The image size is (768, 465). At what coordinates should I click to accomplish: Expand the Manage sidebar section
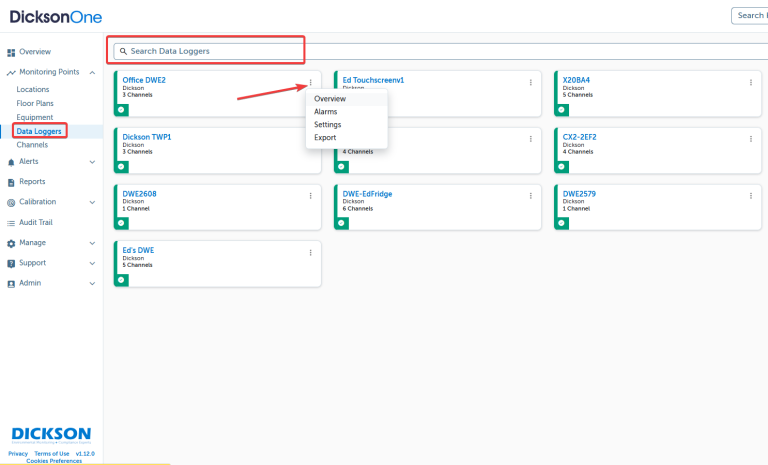click(92, 243)
